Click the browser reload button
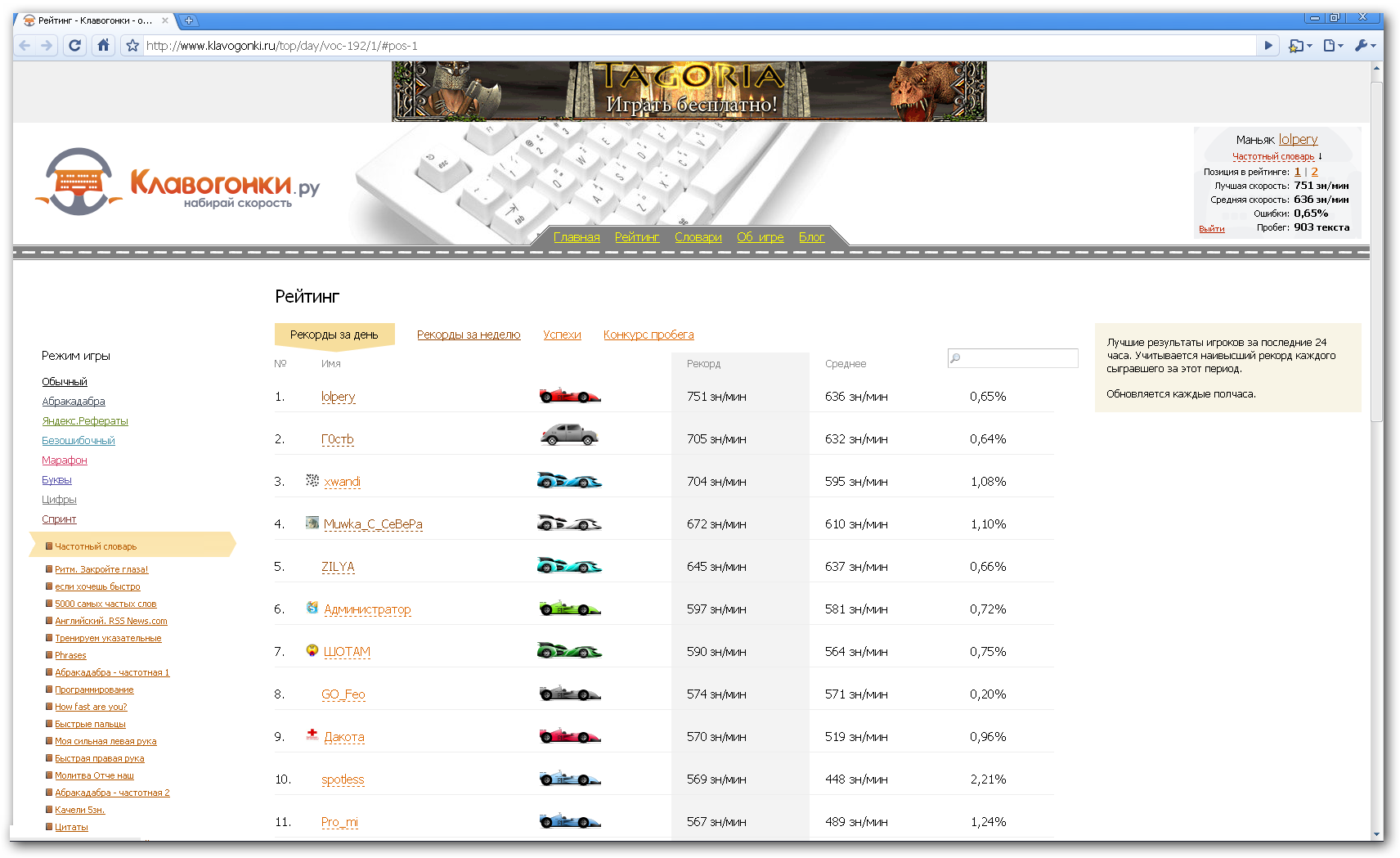The image size is (1400, 858). (74, 46)
